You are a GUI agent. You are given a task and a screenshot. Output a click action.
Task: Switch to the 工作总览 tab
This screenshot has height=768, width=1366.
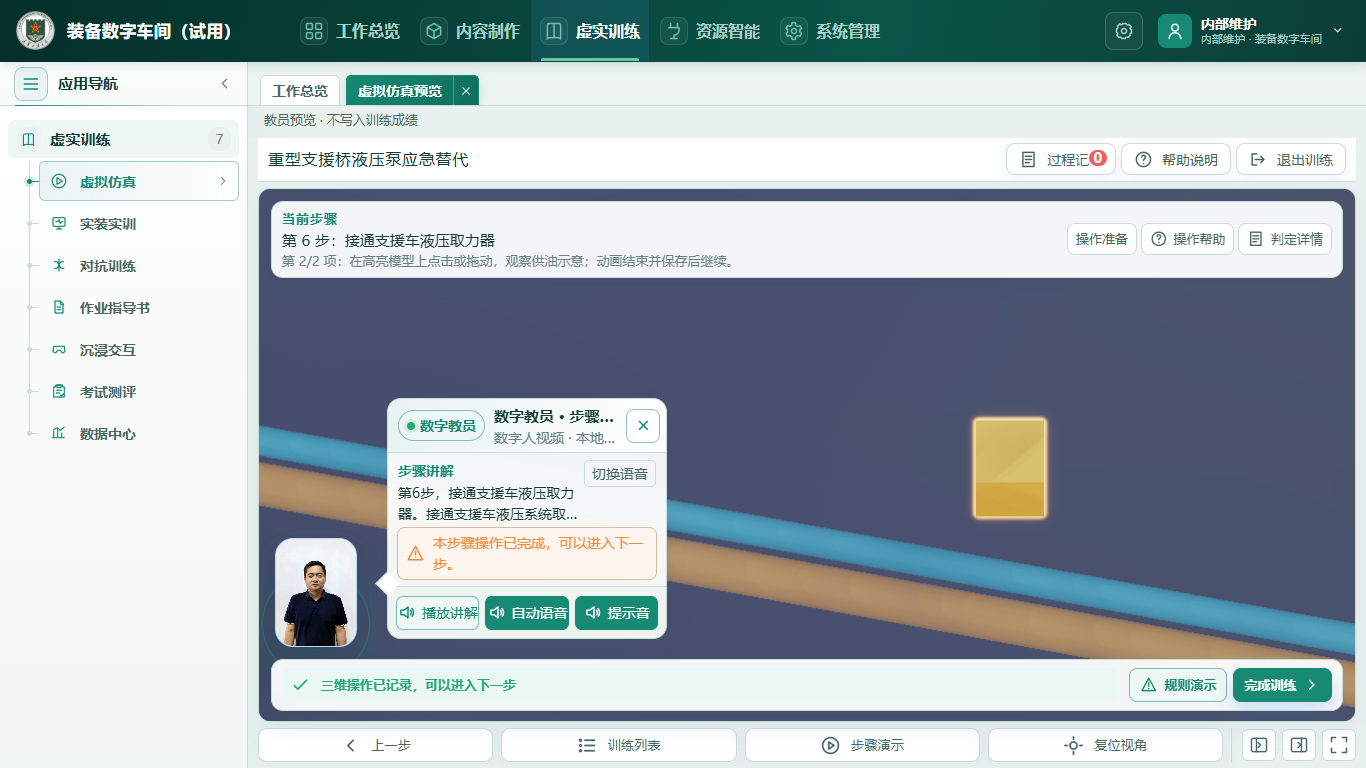coord(300,91)
